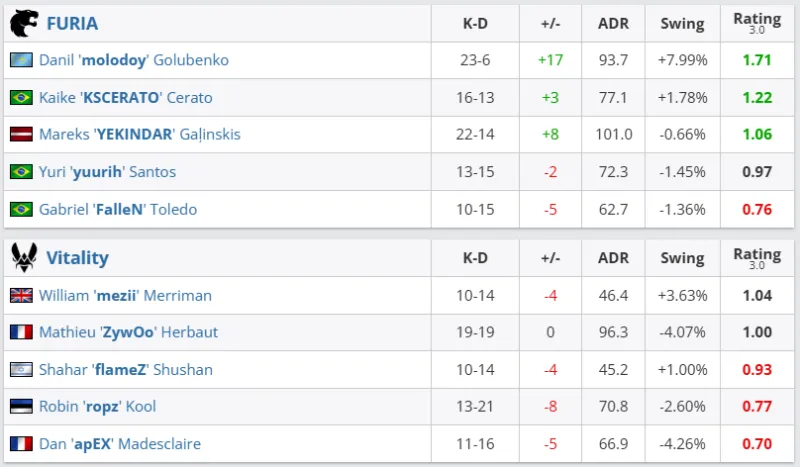The image size is (800, 467).
Task: Click the Latvian flag next to YEKINDAR
Action: [21, 134]
